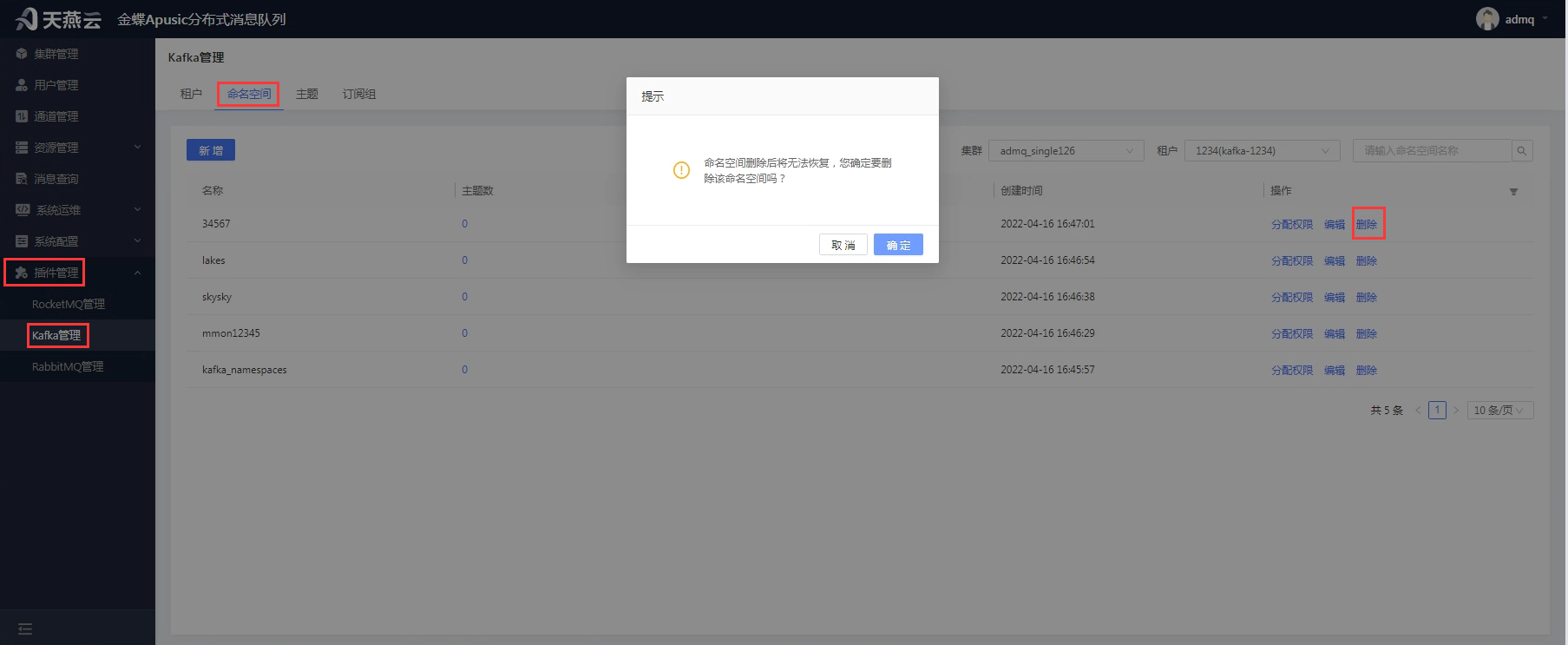Screen dimensions: 1568x645
Task: Click 删除 for mmon12345
Action: click(1367, 334)
